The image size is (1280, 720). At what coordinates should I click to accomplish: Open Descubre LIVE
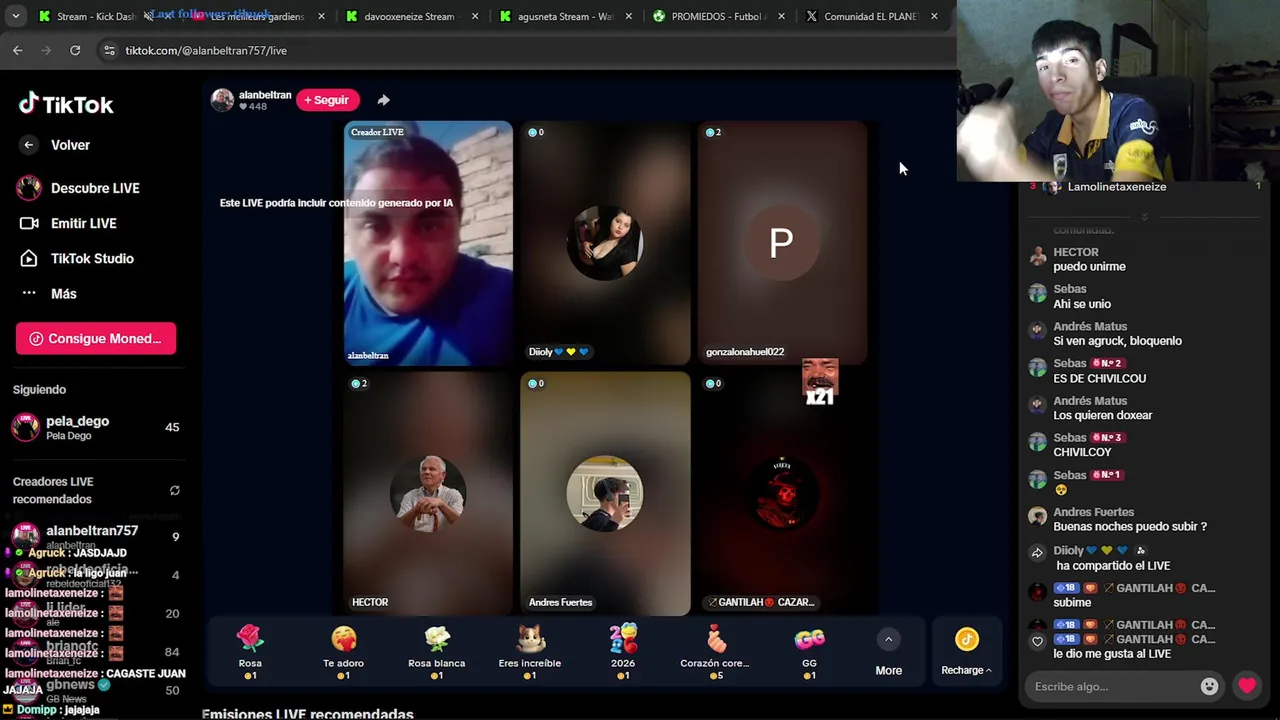[78, 188]
